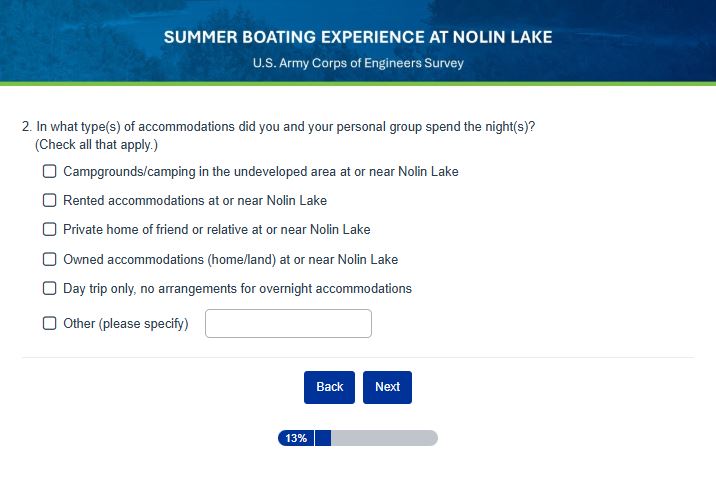
Task: Tick the Rented accommodations checkbox
Action: pos(49,200)
